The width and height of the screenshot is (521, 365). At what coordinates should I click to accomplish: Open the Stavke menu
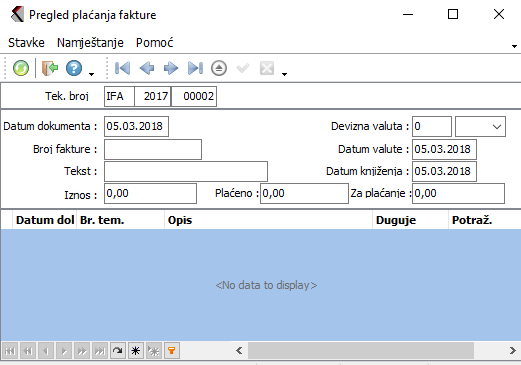26,43
